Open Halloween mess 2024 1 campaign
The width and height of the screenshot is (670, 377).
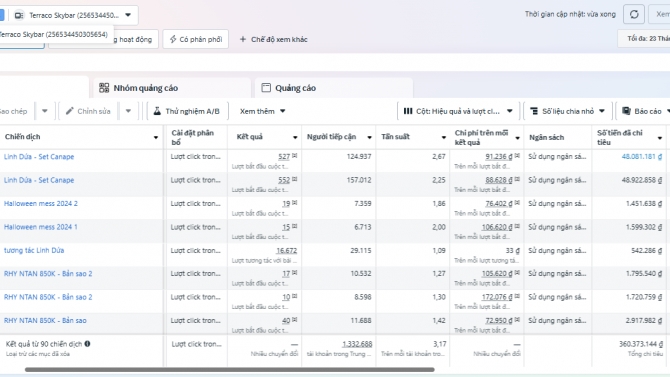point(41,227)
